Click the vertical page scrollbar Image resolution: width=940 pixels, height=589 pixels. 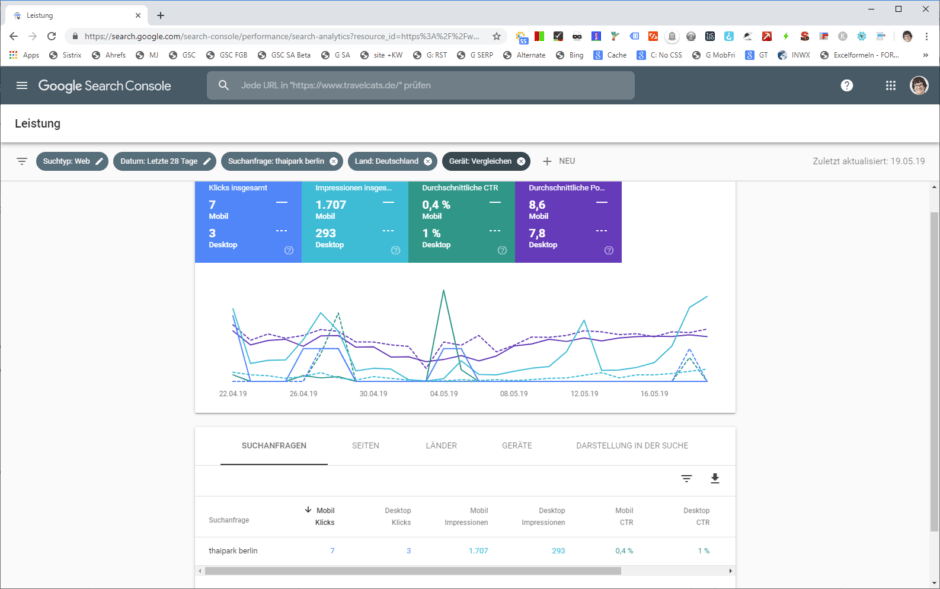[x=934, y=371]
